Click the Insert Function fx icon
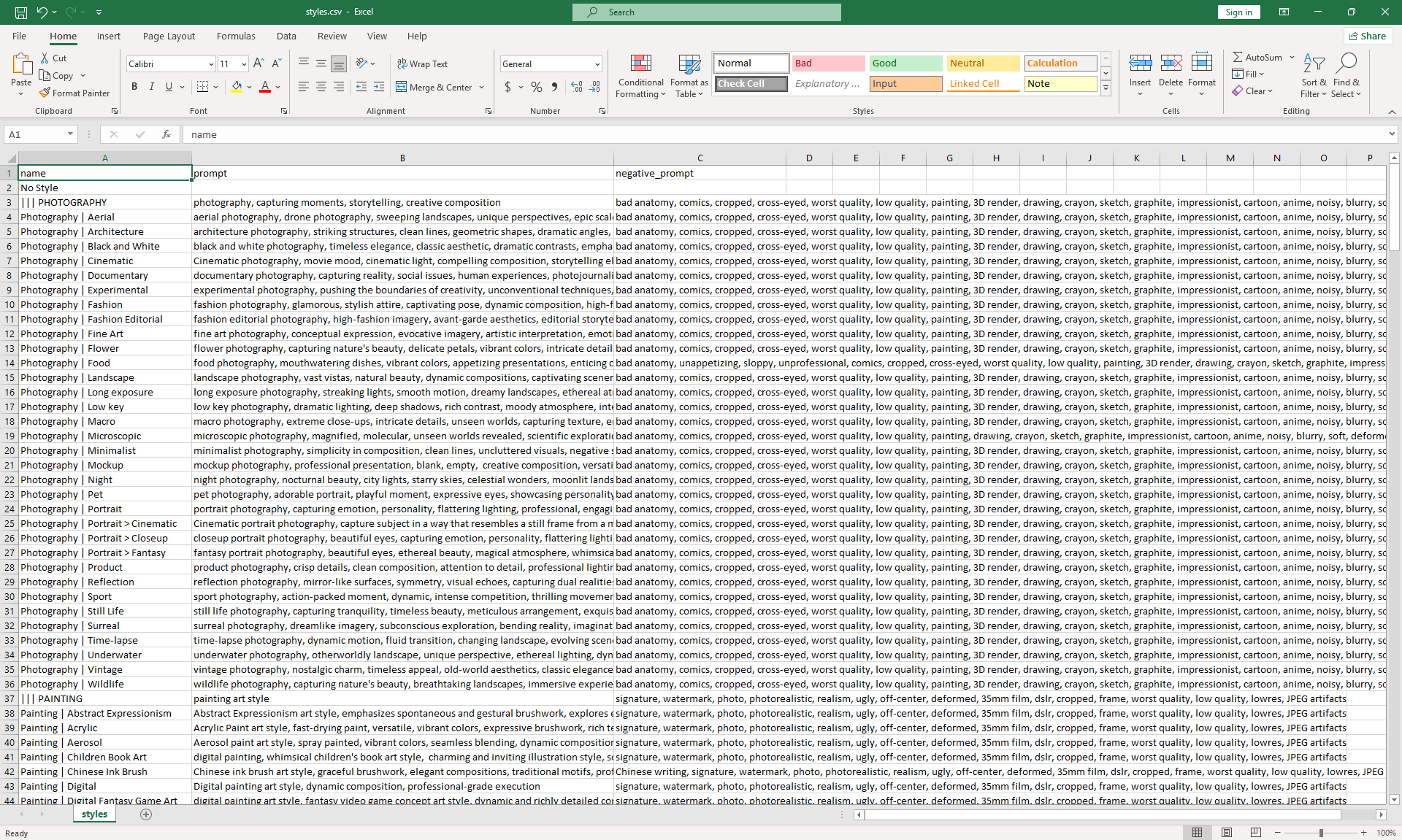The image size is (1402, 840). coord(166,134)
